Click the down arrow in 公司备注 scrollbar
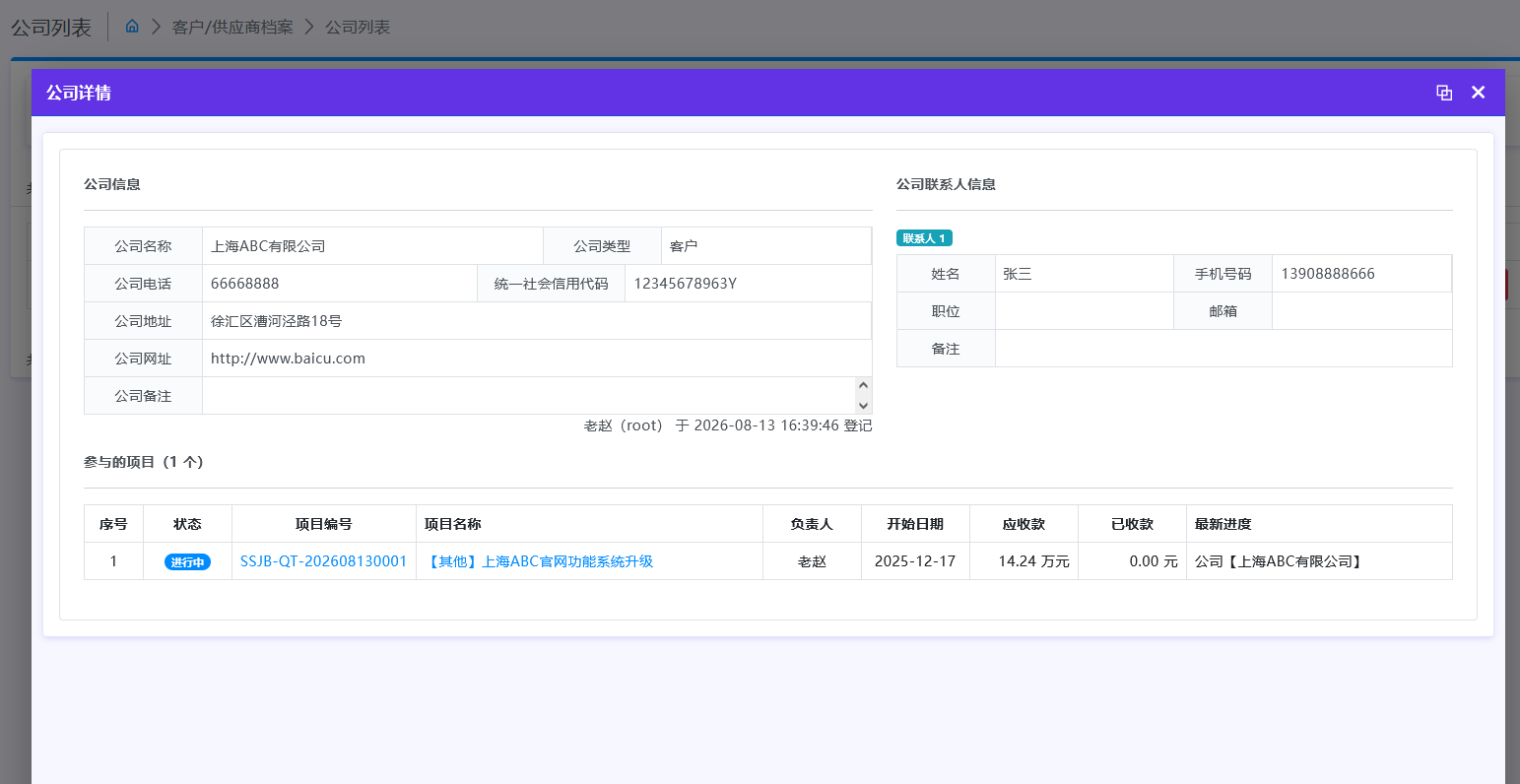This screenshot has width=1520, height=784. tap(864, 405)
